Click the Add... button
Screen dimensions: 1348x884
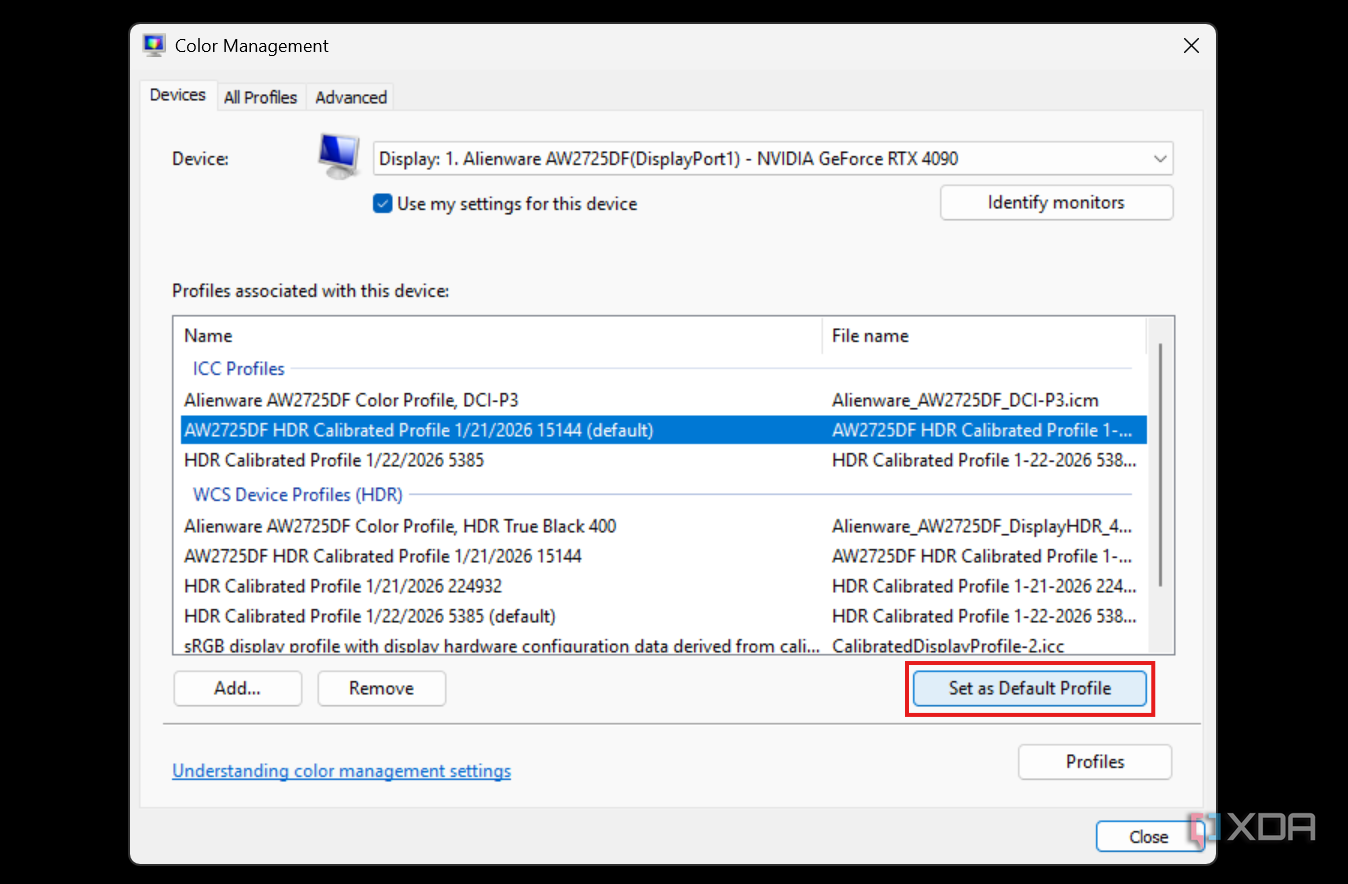(237, 688)
